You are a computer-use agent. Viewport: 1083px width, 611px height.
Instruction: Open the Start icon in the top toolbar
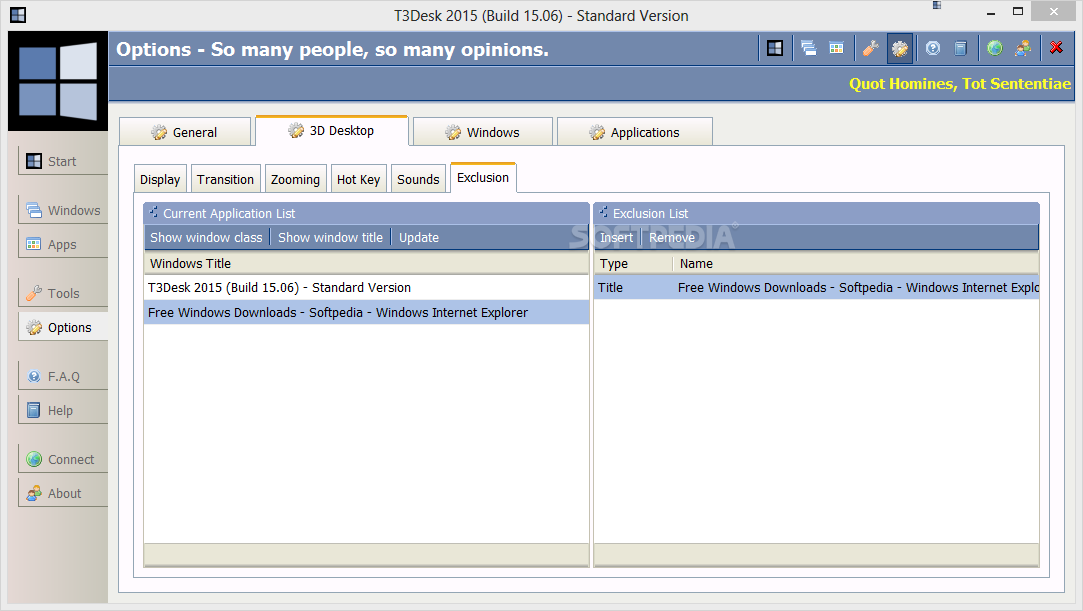775,48
